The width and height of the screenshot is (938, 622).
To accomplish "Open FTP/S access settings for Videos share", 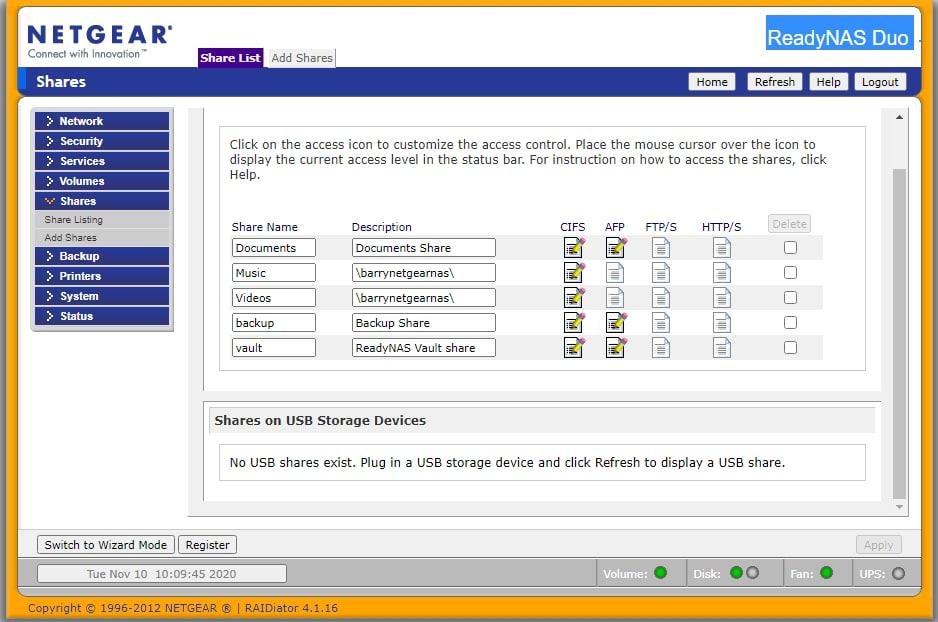I will (x=660, y=298).
